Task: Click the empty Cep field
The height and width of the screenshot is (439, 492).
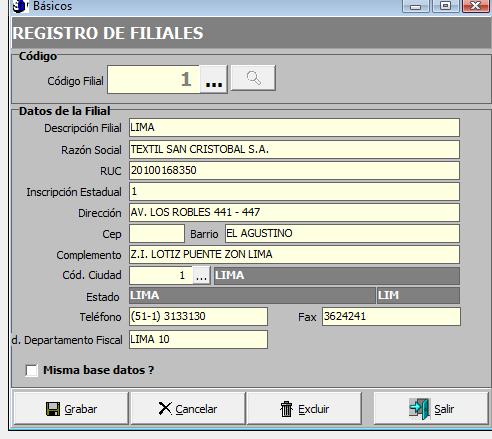Action: 157,233
